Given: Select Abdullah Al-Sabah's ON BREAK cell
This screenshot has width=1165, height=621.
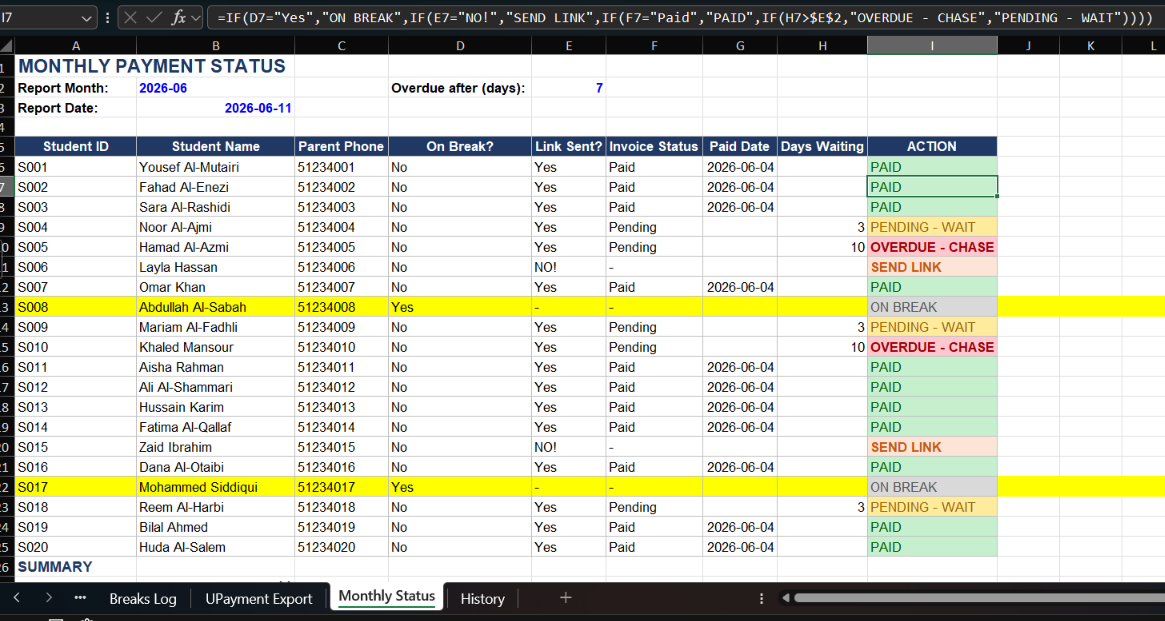Looking at the screenshot, I should 932,308.
